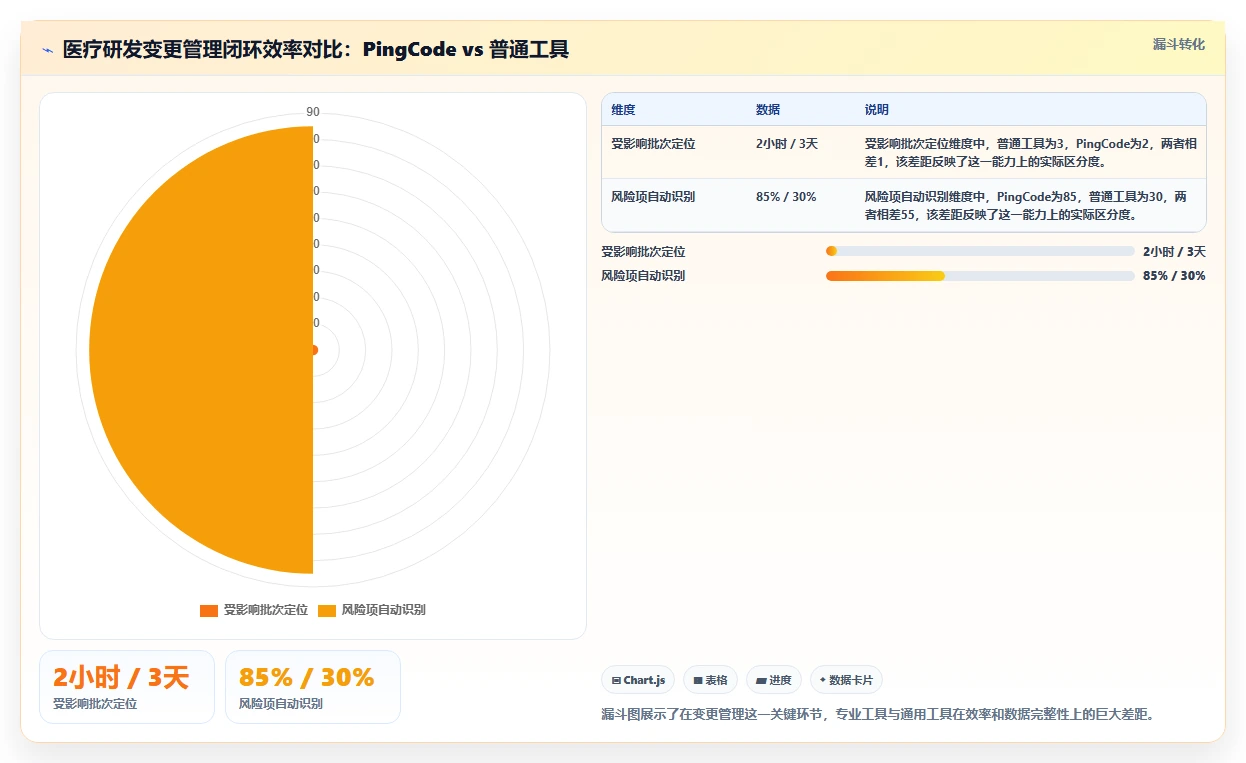The image size is (1246, 763).
Task: Click table cell 受影响批次定位
Action: tap(653, 144)
